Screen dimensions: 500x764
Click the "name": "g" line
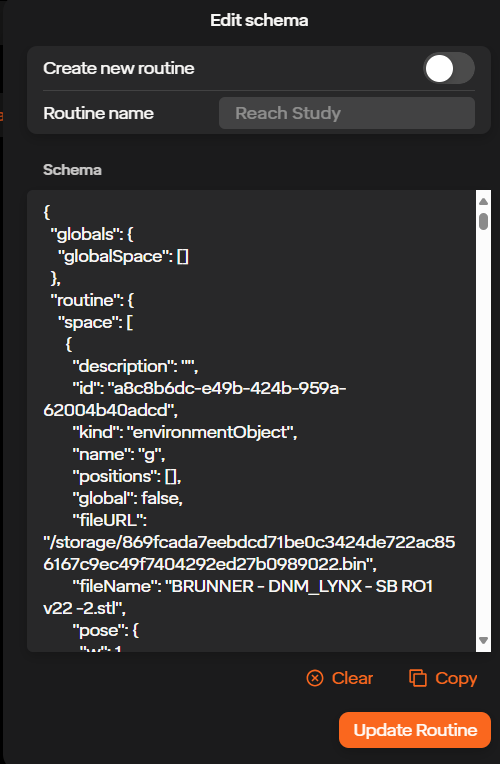tap(119, 454)
